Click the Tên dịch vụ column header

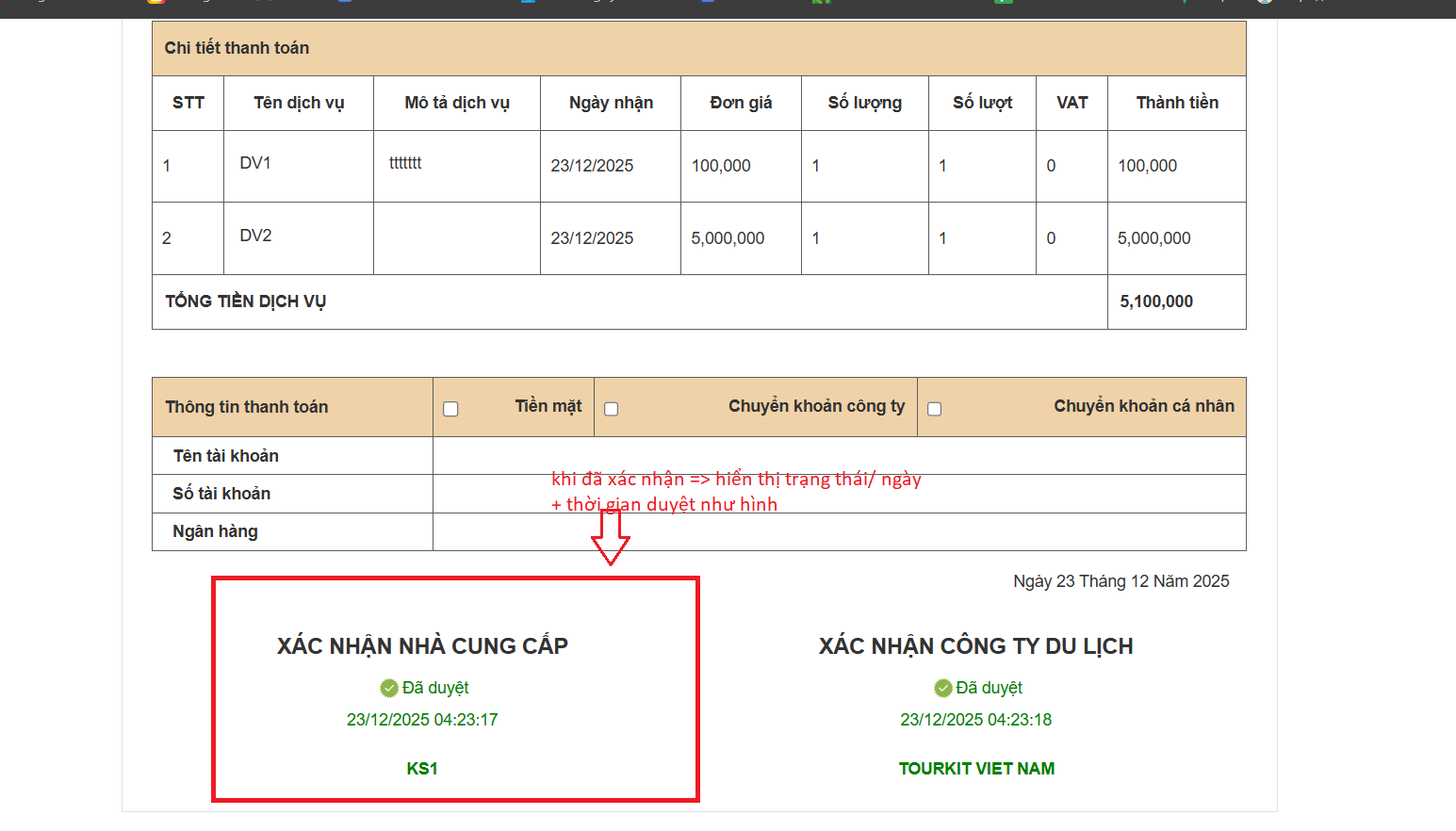coord(299,103)
